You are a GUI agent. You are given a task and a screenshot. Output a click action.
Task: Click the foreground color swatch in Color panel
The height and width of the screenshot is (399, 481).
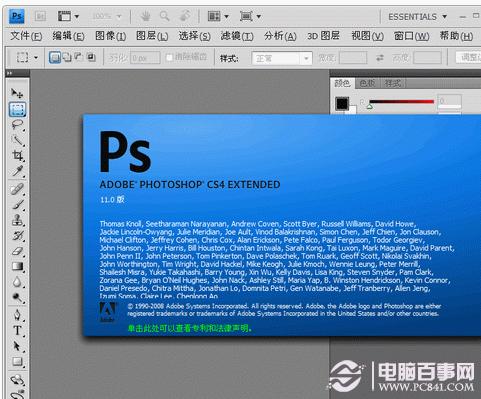click(342, 104)
